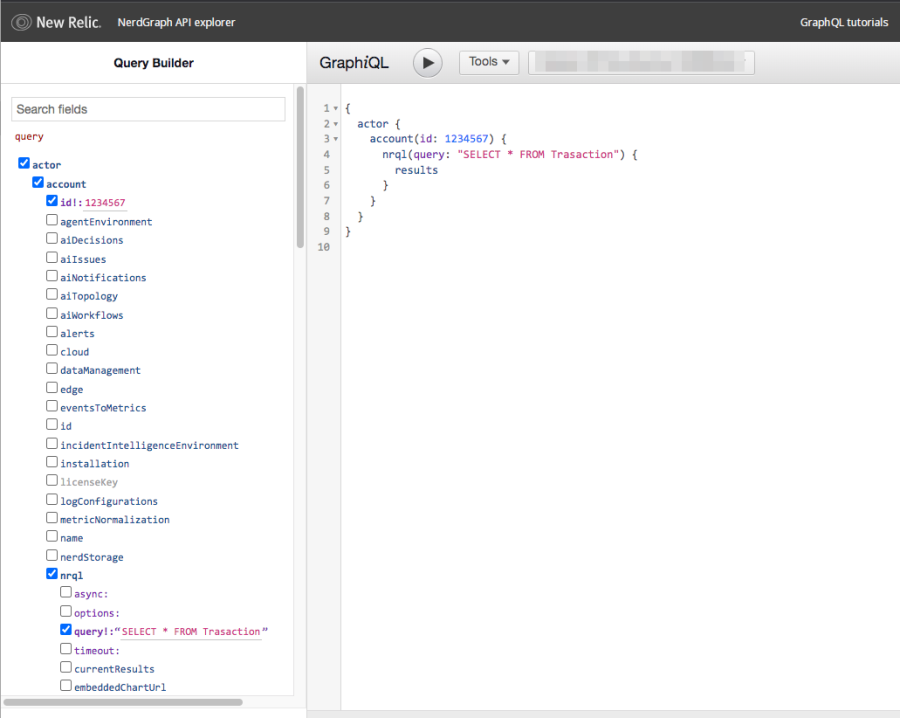This screenshot has height=718, width=900.
Task: Uncheck the actor checkbox
Action: coord(24,164)
